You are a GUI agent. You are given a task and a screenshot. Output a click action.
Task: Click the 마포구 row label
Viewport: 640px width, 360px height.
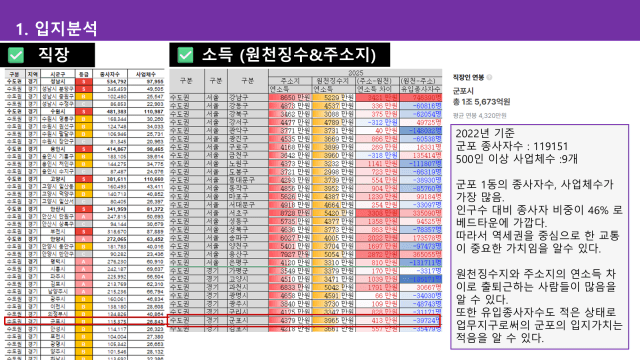click(248, 197)
